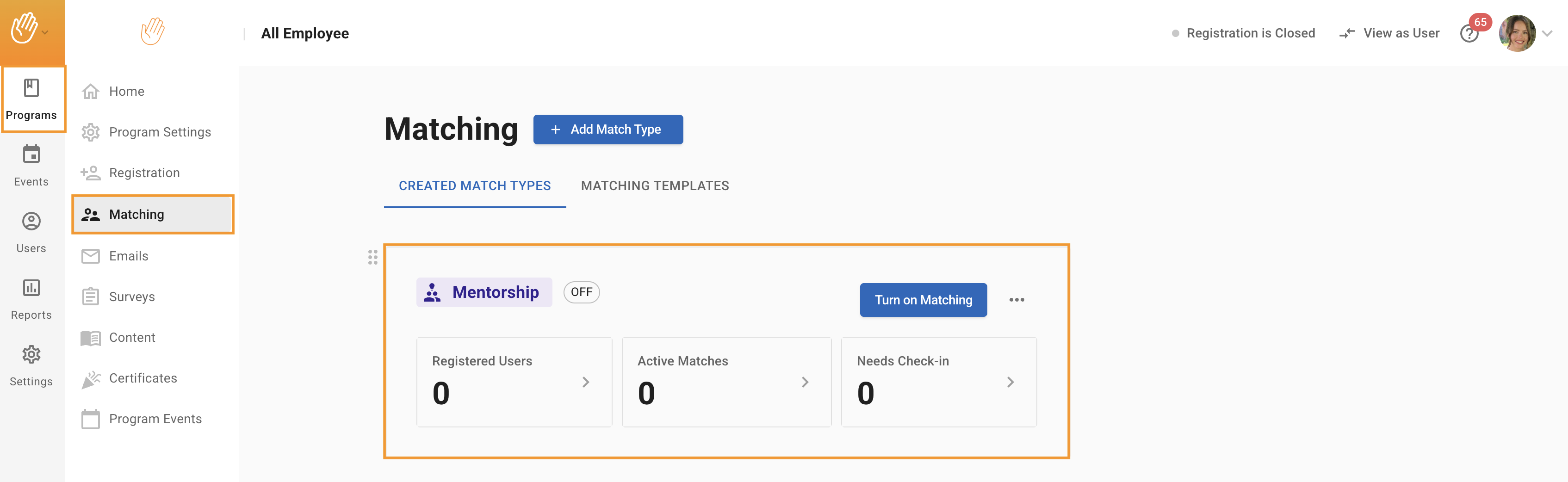Screen dimensions: 1568x482
Task: Click the Add Match Type button
Action: 607,130
